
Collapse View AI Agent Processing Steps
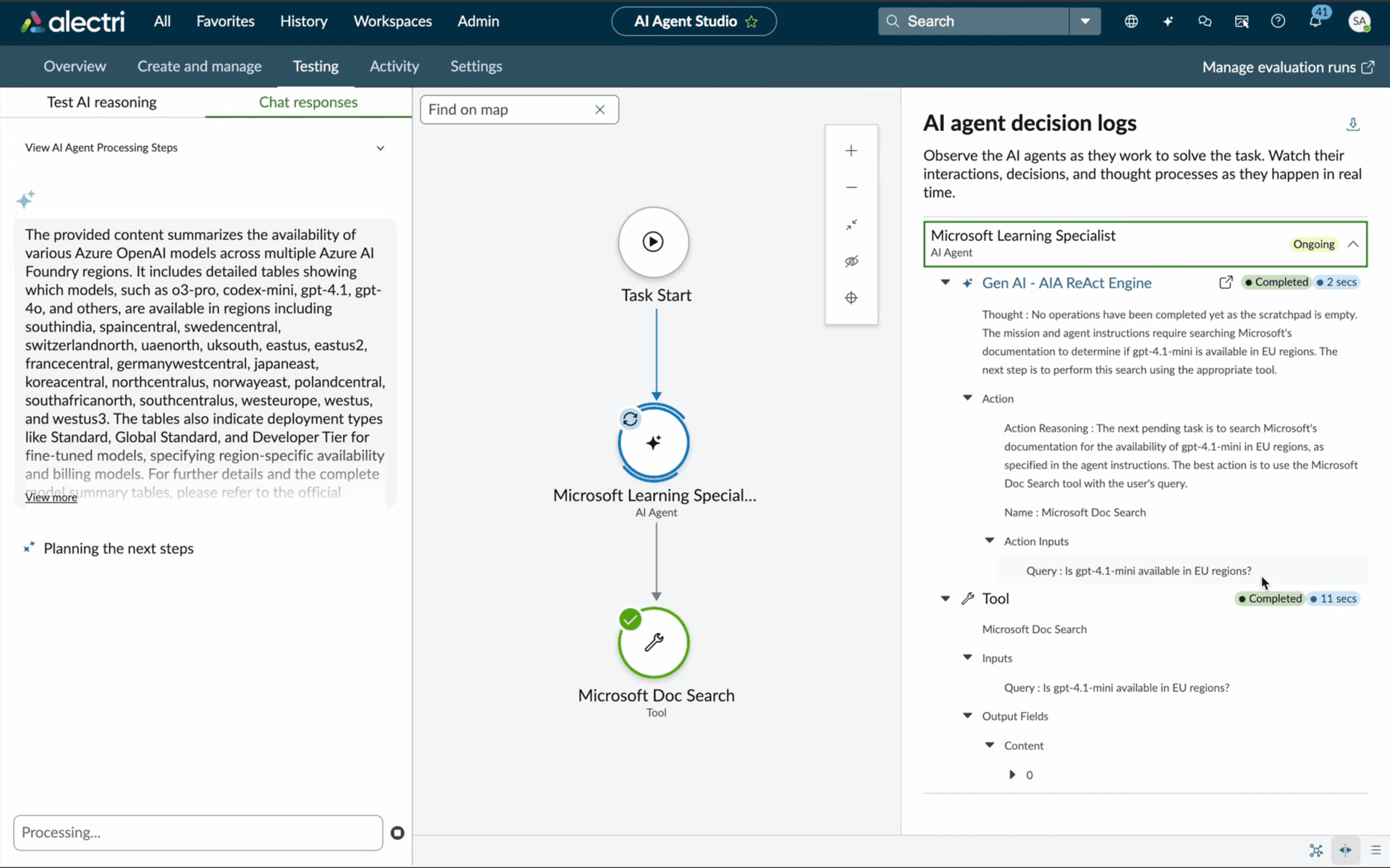[380, 148]
